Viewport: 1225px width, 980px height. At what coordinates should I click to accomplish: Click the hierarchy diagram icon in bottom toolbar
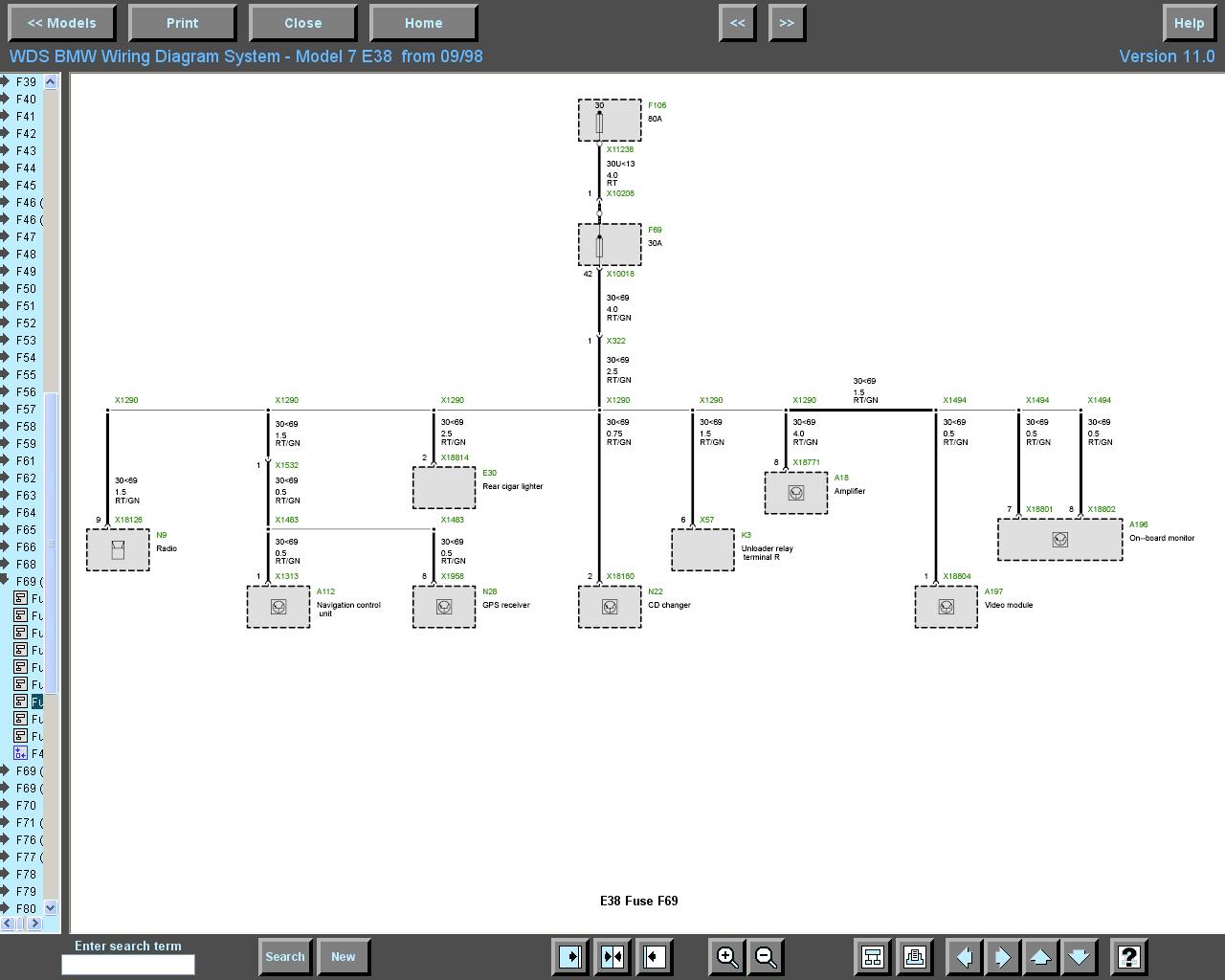tap(872, 956)
